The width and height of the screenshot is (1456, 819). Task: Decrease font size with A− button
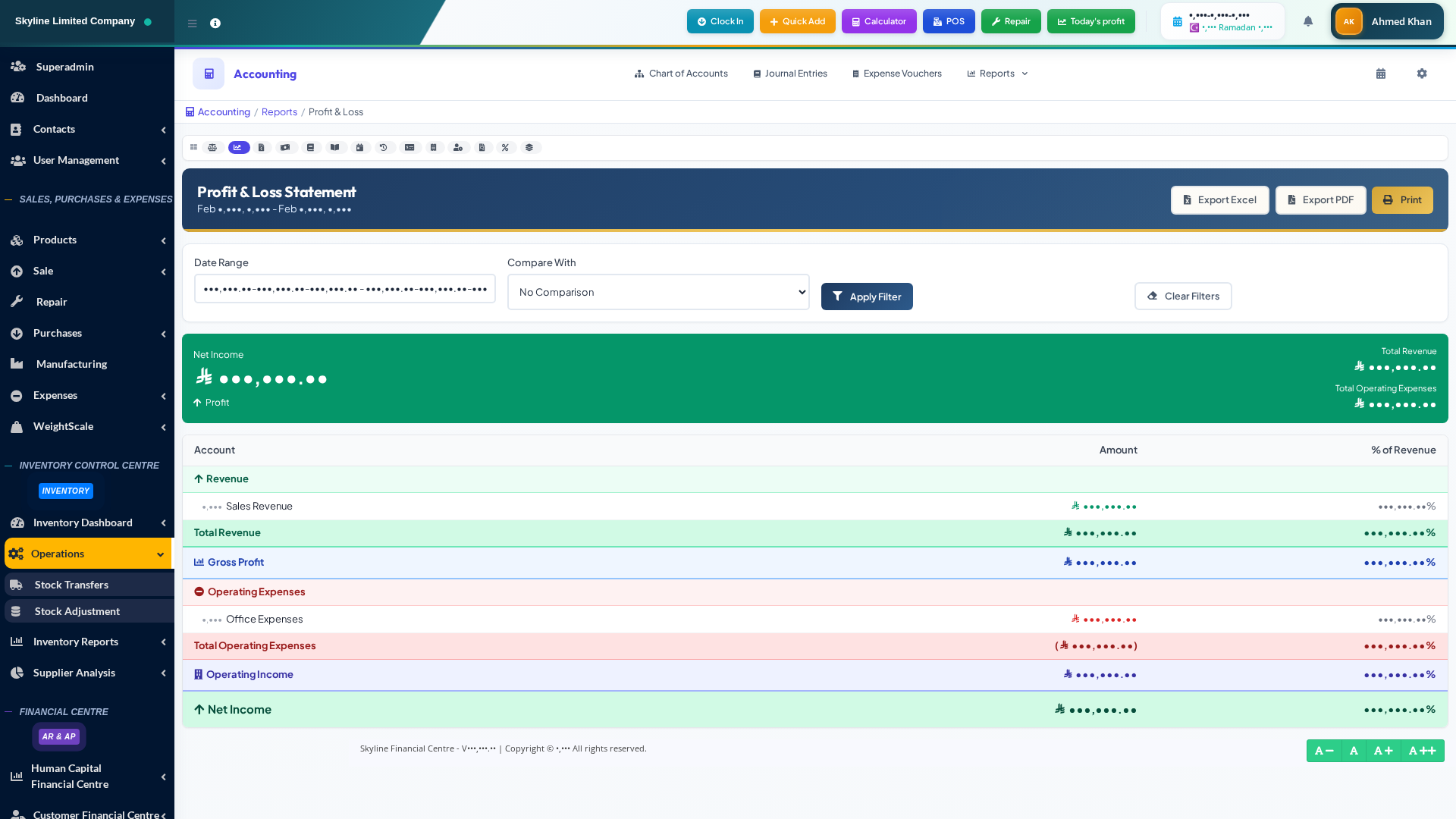(x=1324, y=751)
